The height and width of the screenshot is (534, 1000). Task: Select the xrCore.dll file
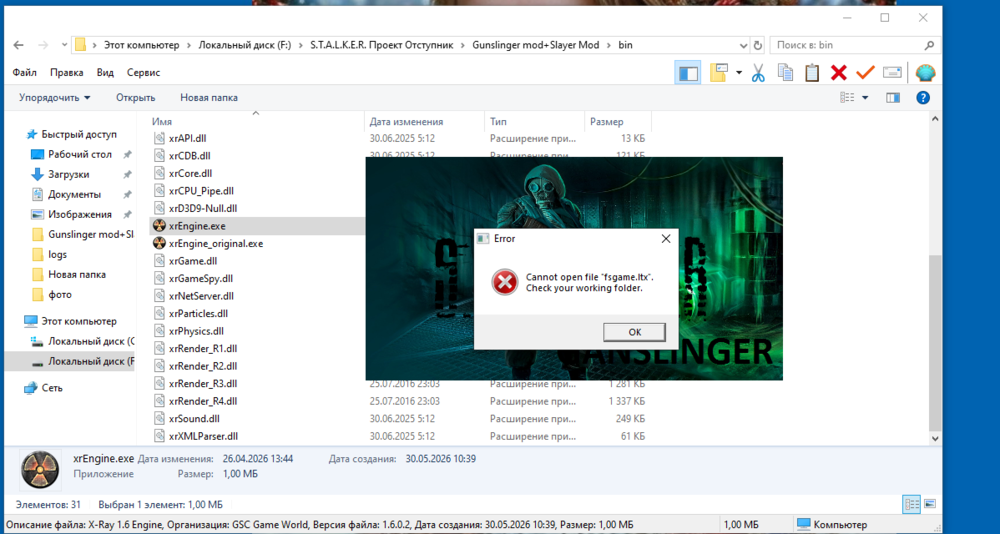[190, 173]
